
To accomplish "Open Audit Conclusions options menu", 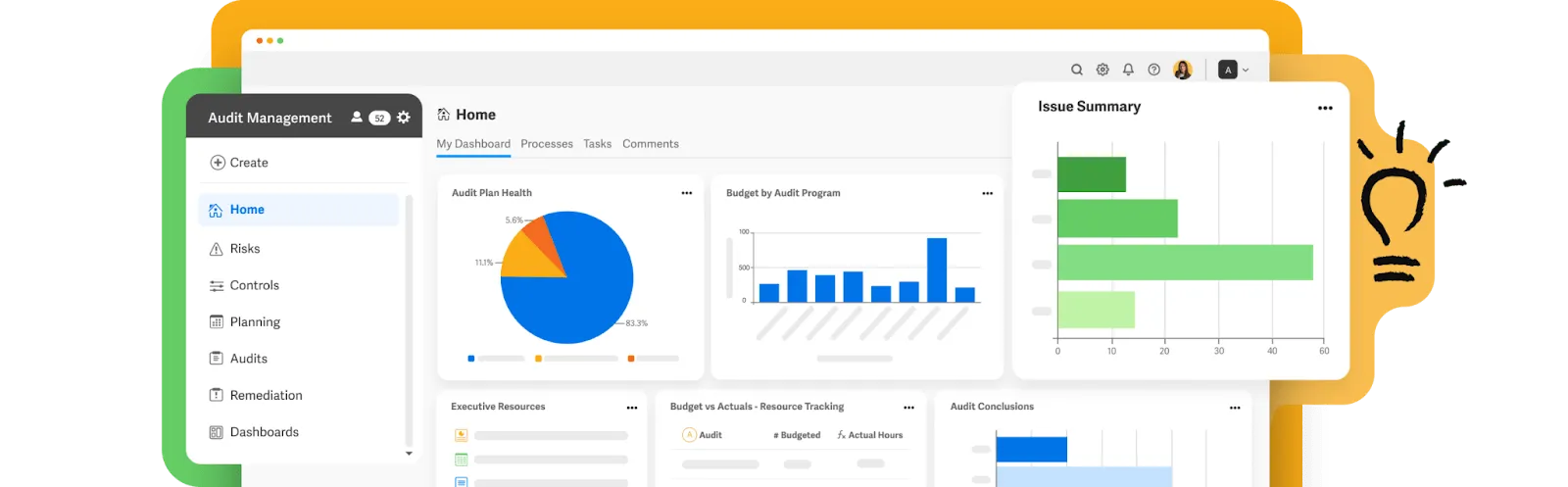I will point(1235,408).
